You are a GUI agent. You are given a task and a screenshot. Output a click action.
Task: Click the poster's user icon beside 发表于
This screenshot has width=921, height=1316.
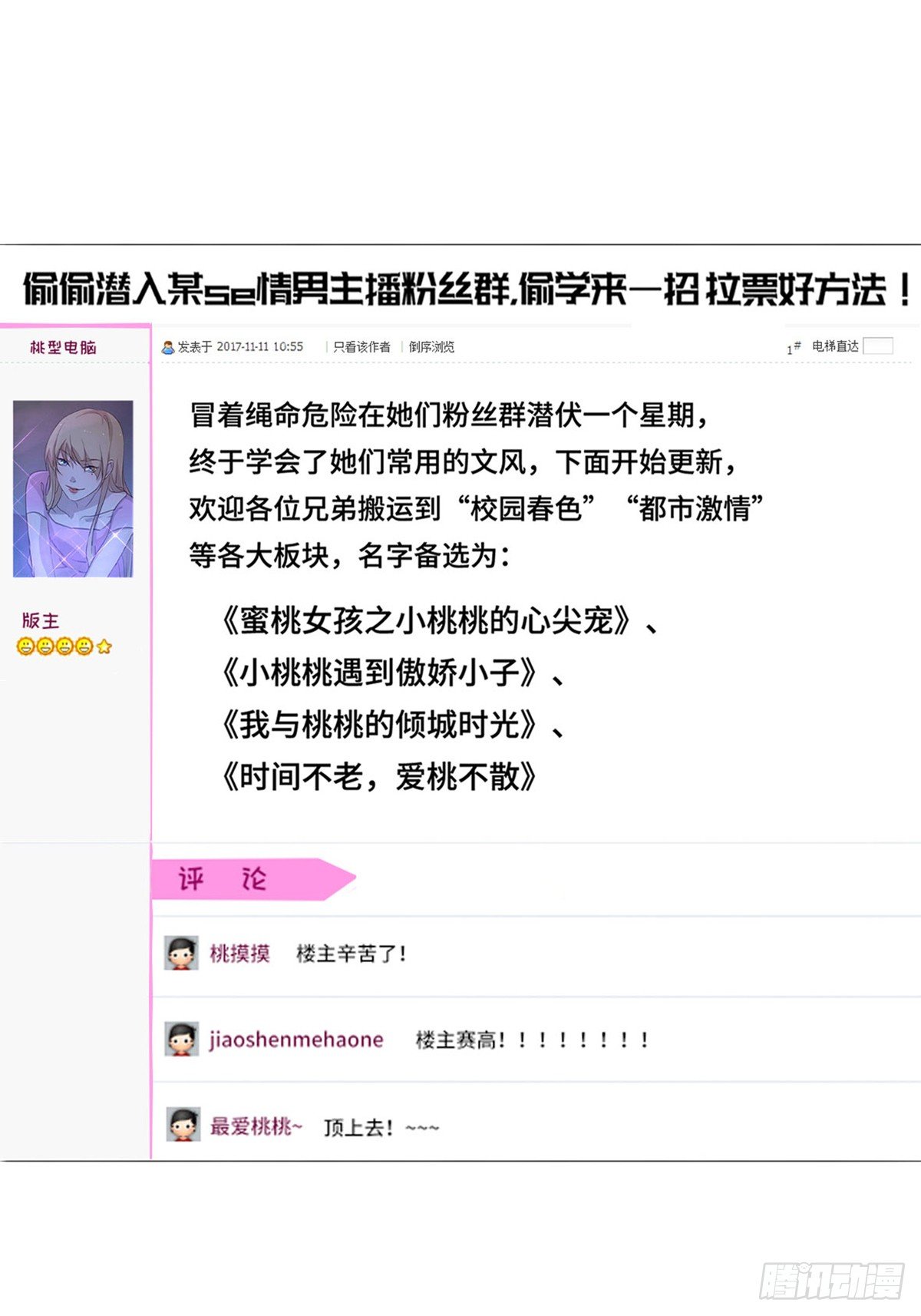click(x=167, y=348)
